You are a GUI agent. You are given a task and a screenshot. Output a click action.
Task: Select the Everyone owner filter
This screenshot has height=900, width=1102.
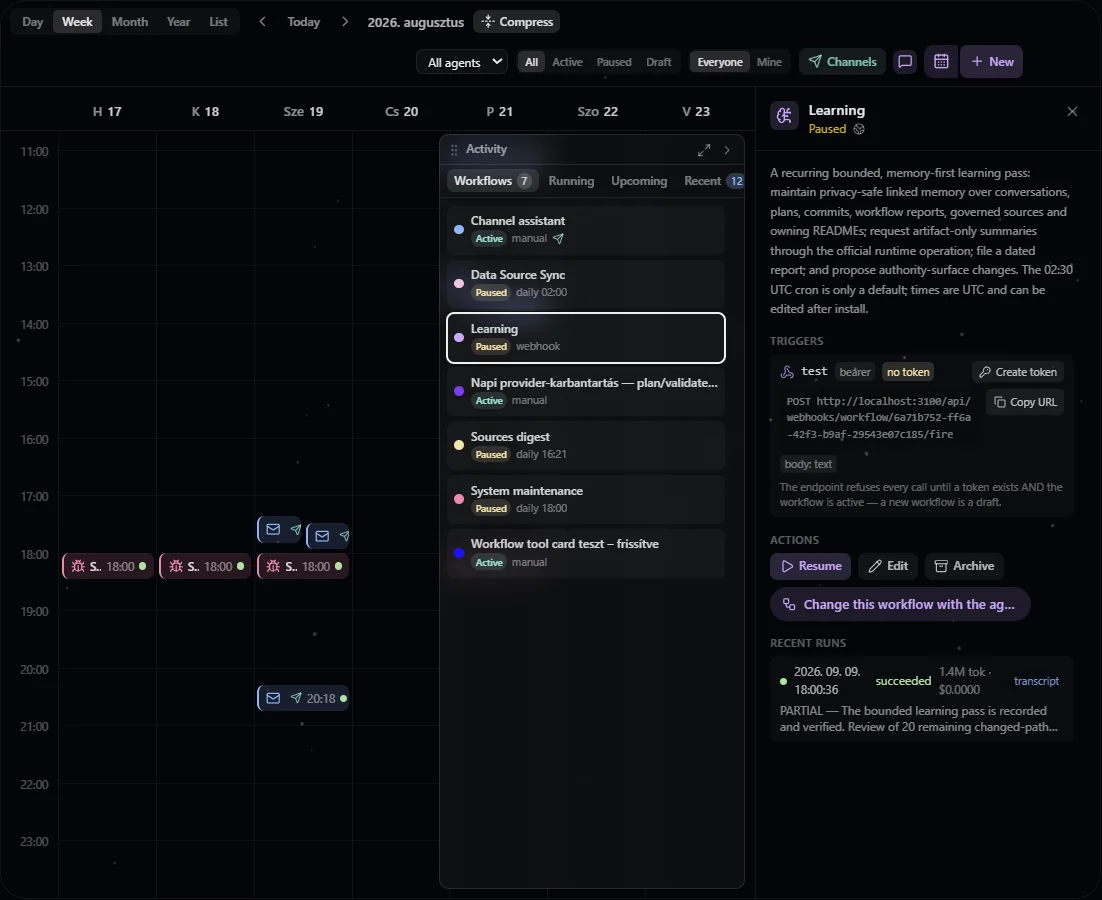[x=720, y=62]
